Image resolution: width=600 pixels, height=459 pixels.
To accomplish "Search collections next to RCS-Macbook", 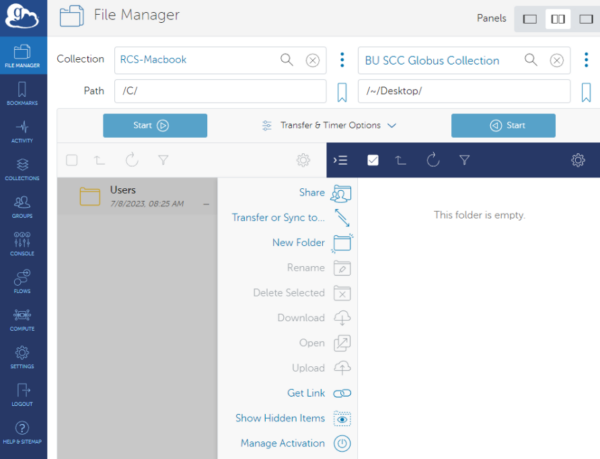I will (287, 60).
